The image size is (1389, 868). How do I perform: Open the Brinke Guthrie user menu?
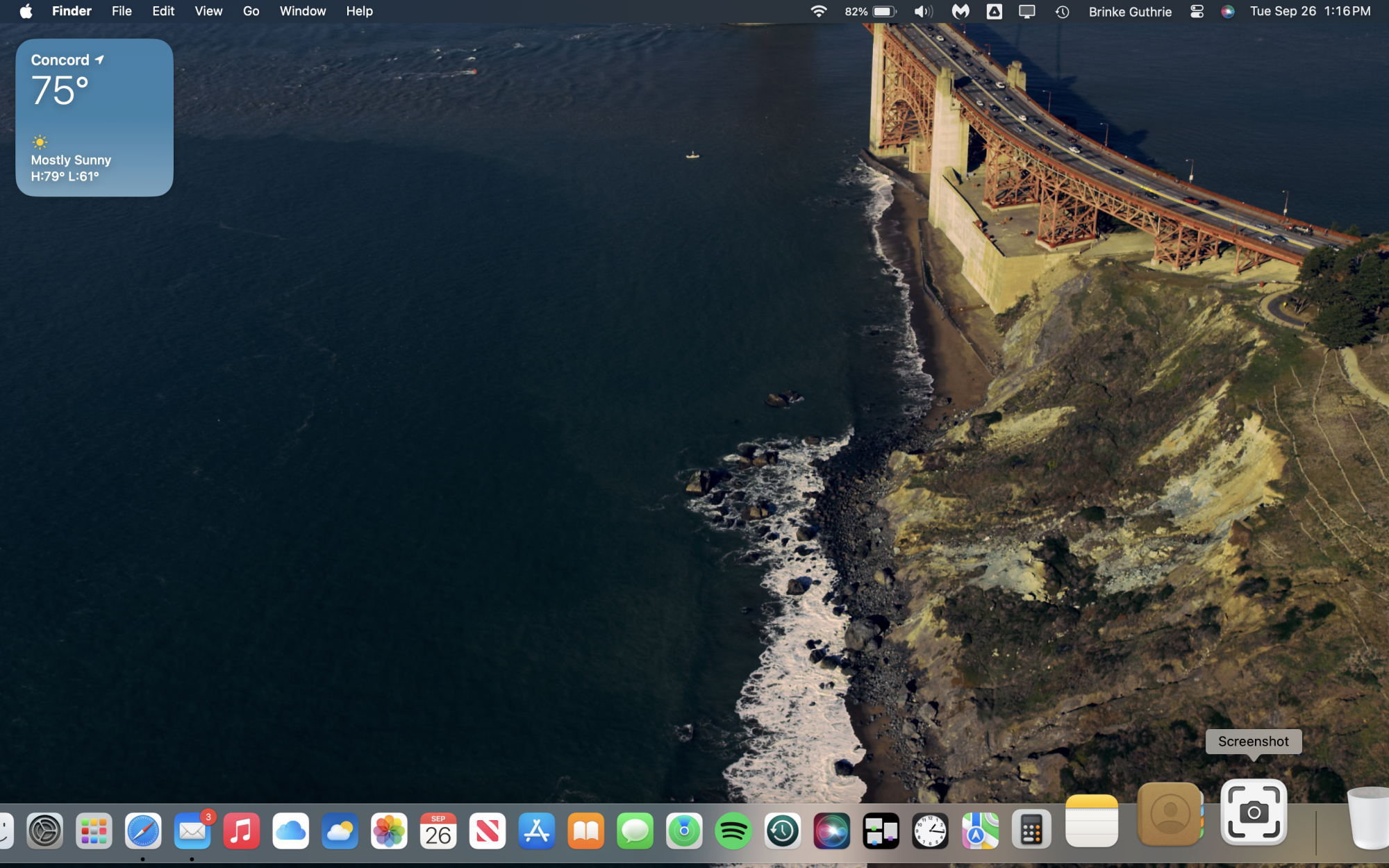point(1130,11)
